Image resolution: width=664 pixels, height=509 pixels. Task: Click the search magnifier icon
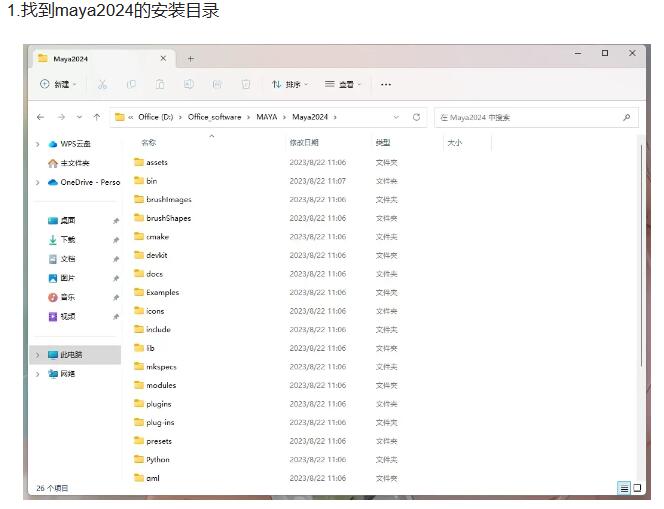627,117
